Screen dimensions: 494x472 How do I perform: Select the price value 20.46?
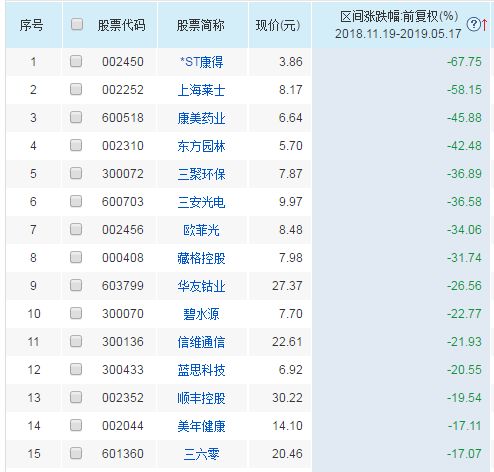287,454
